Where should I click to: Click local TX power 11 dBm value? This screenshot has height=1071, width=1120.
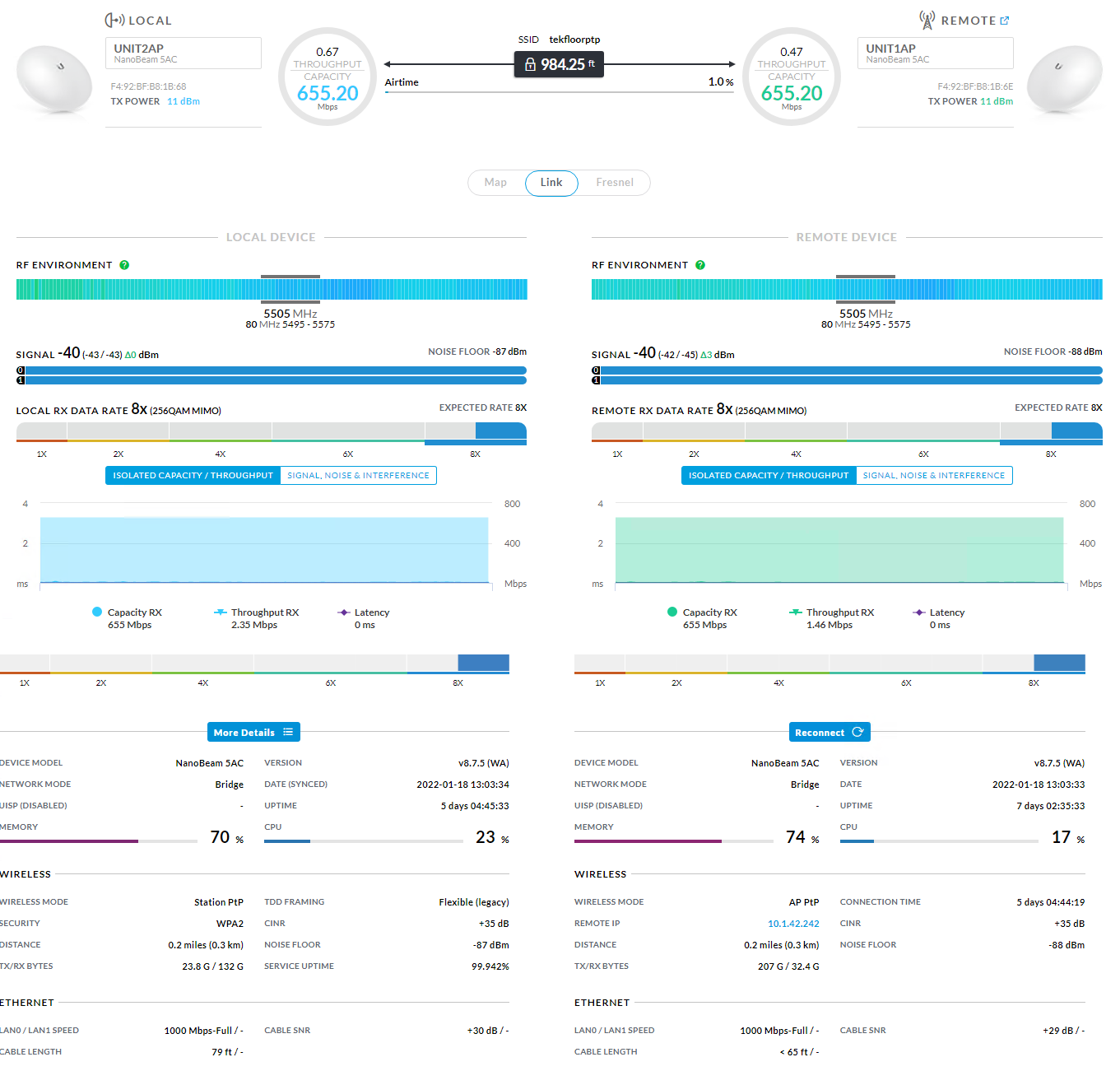184,101
